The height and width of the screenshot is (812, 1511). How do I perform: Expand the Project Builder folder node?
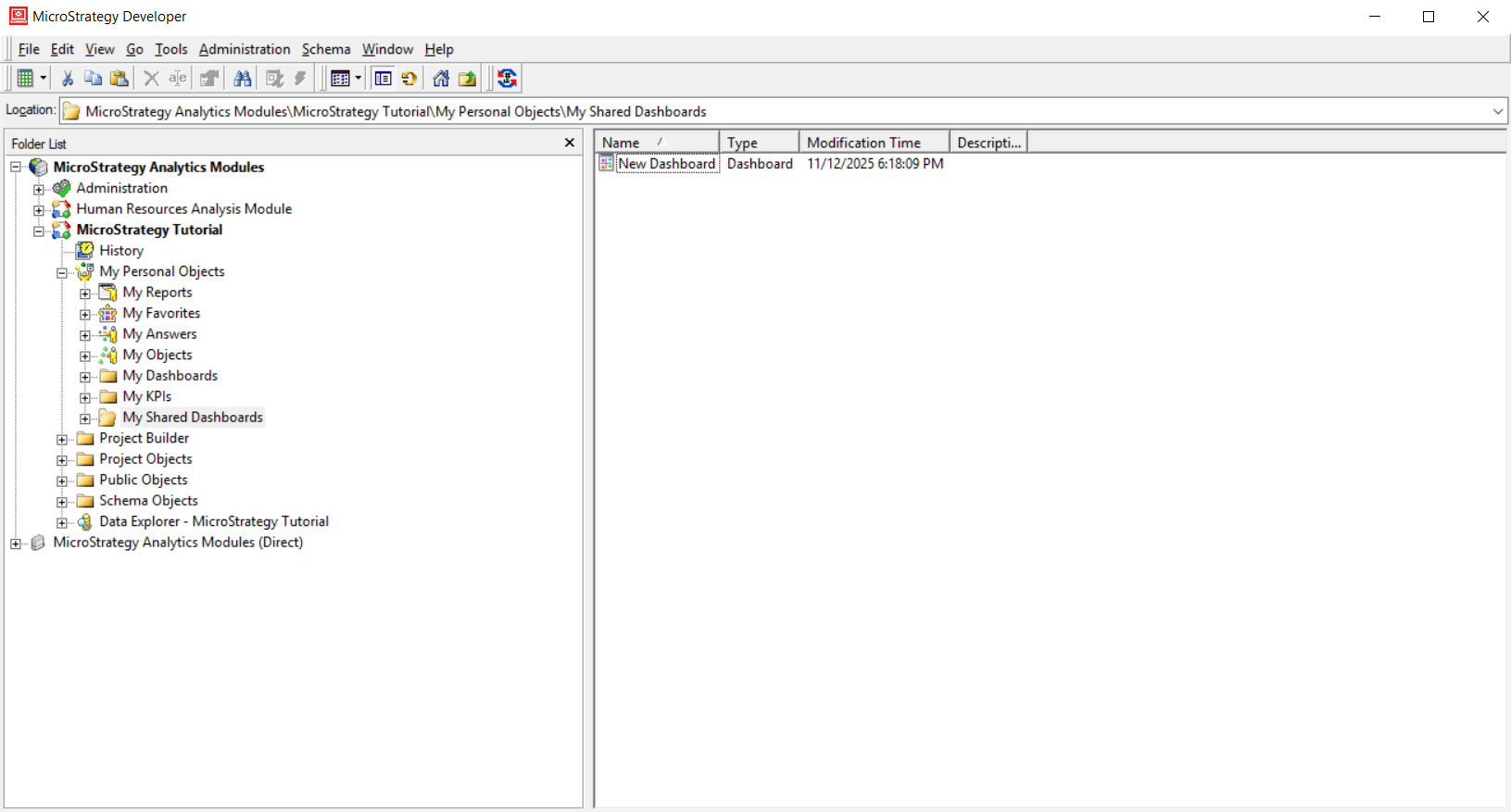tap(62, 439)
